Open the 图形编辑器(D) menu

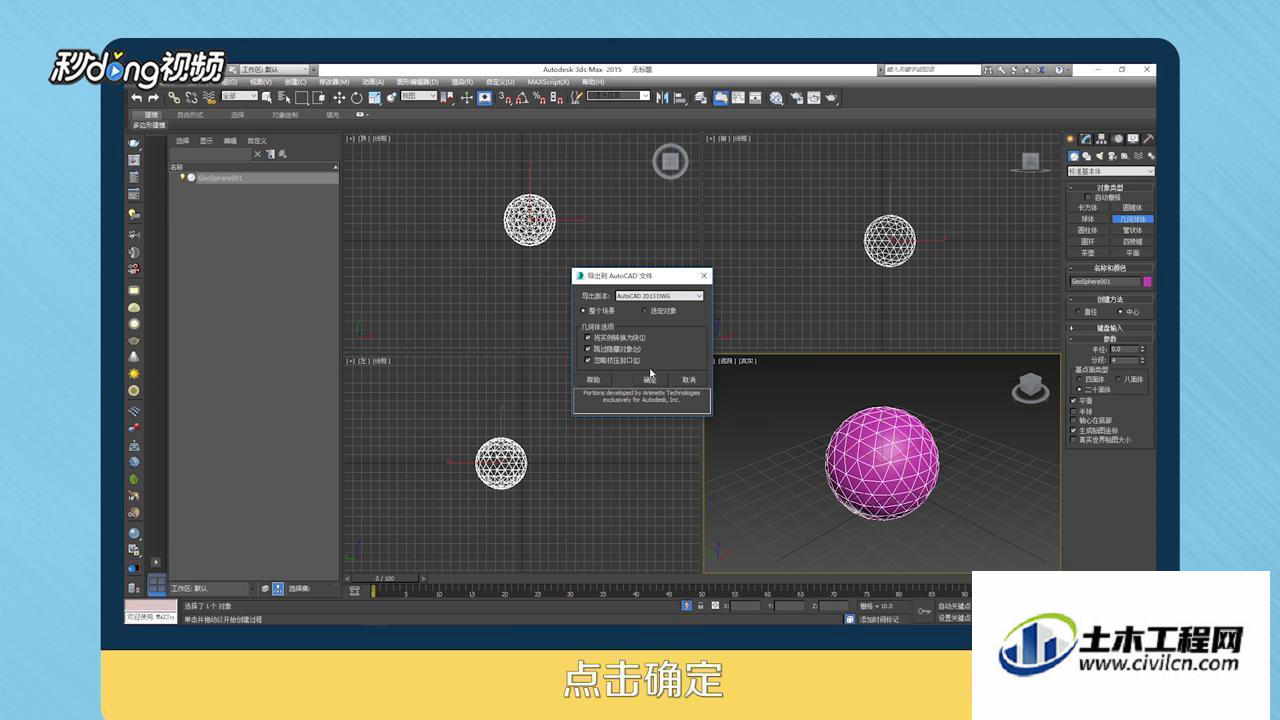click(418, 82)
